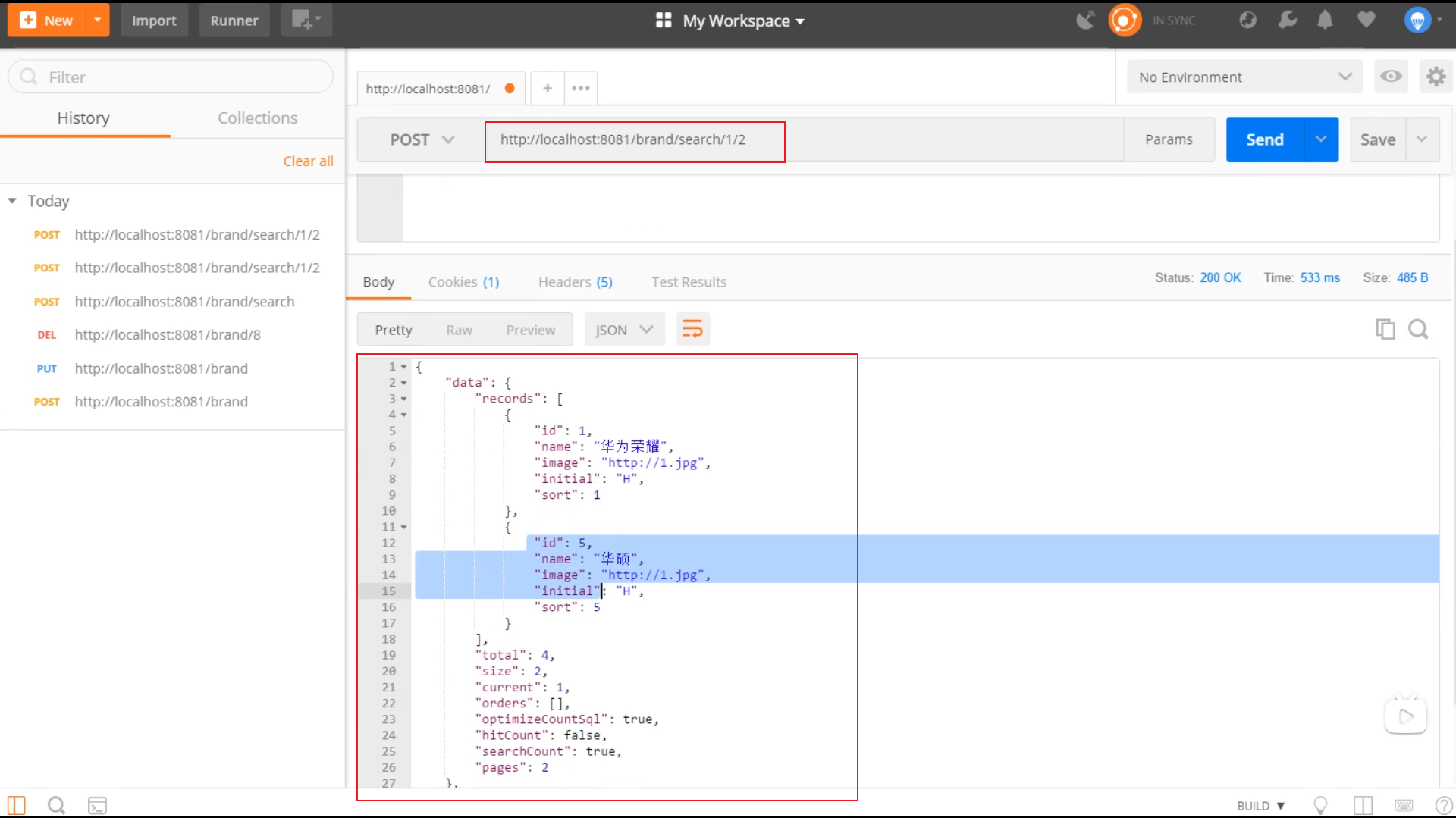Open the new window icon dropdown
The height and width of the screenshot is (818, 1456).
[306, 20]
